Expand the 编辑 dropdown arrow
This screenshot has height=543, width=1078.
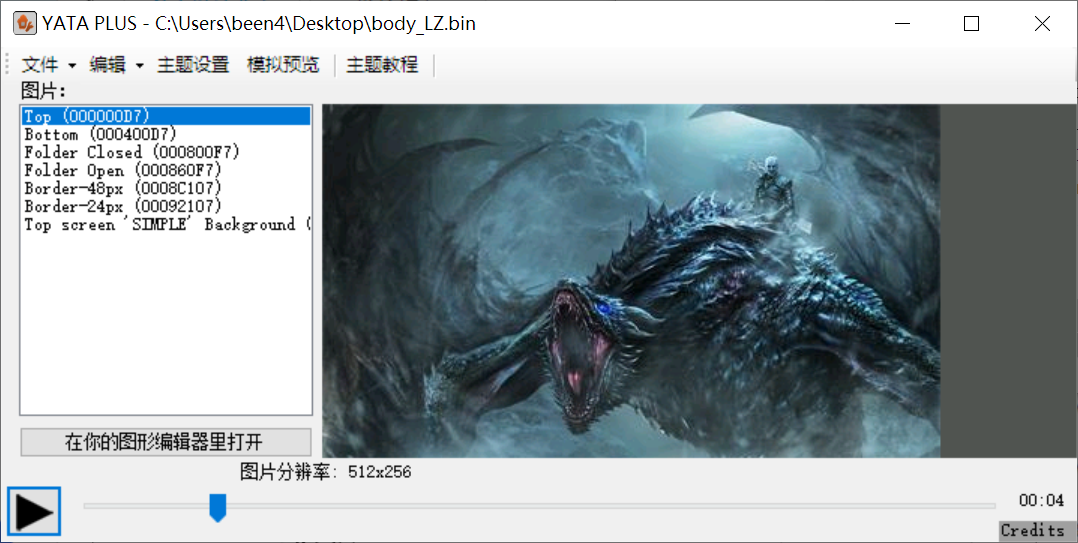click(x=140, y=65)
